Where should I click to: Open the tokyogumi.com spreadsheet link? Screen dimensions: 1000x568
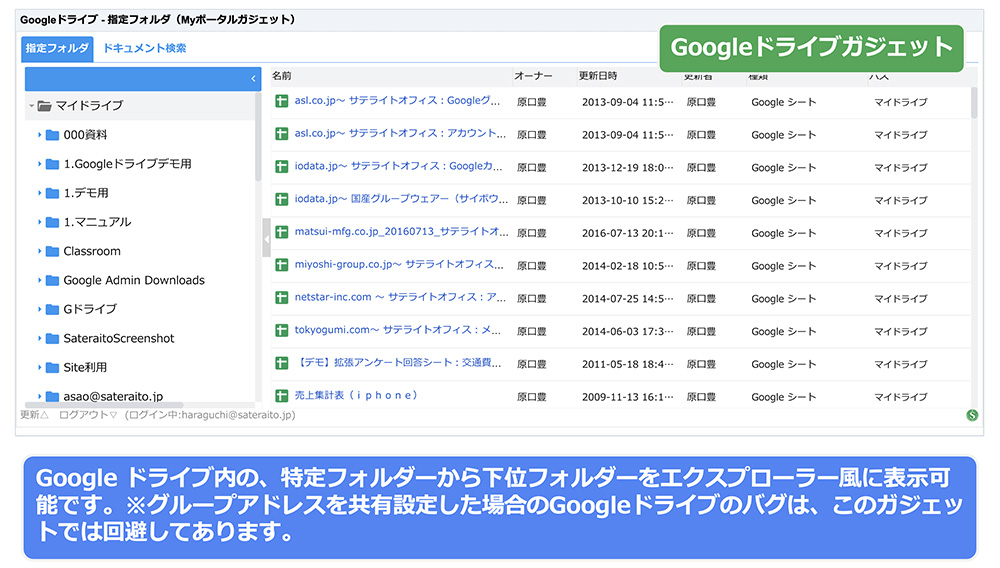pyautogui.click(x=397, y=330)
